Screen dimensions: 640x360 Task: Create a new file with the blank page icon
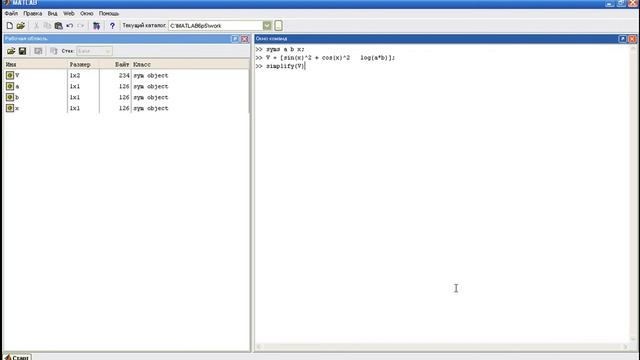(x=9, y=26)
